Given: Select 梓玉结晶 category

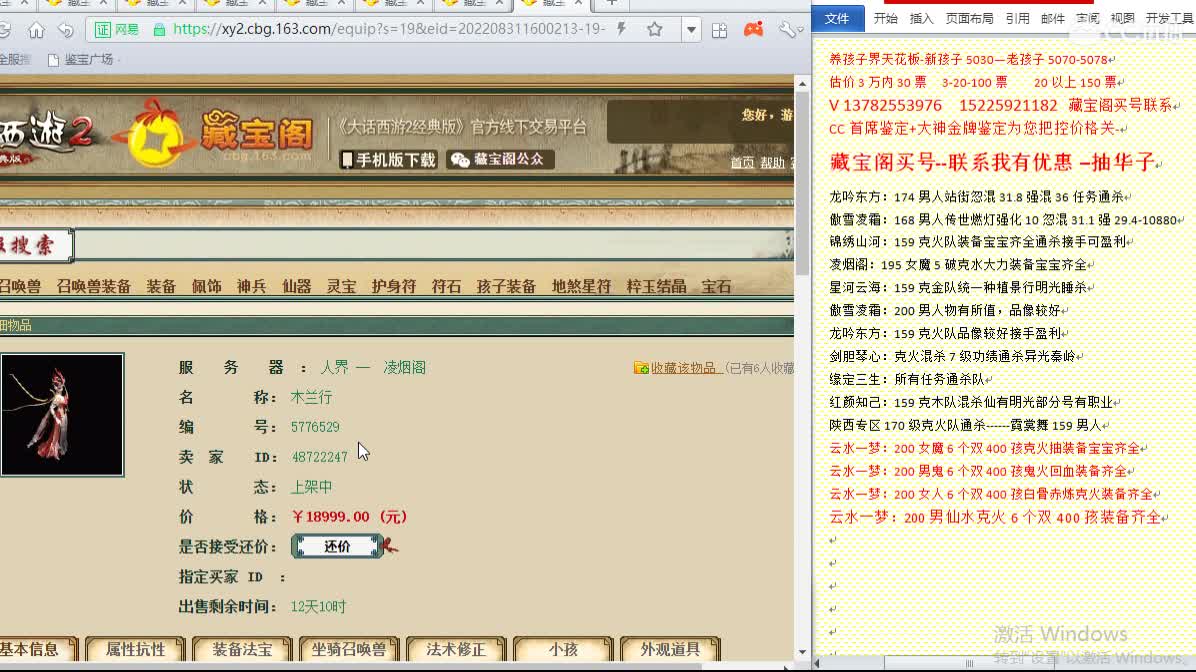Looking at the screenshot, I should coord(656,287).
